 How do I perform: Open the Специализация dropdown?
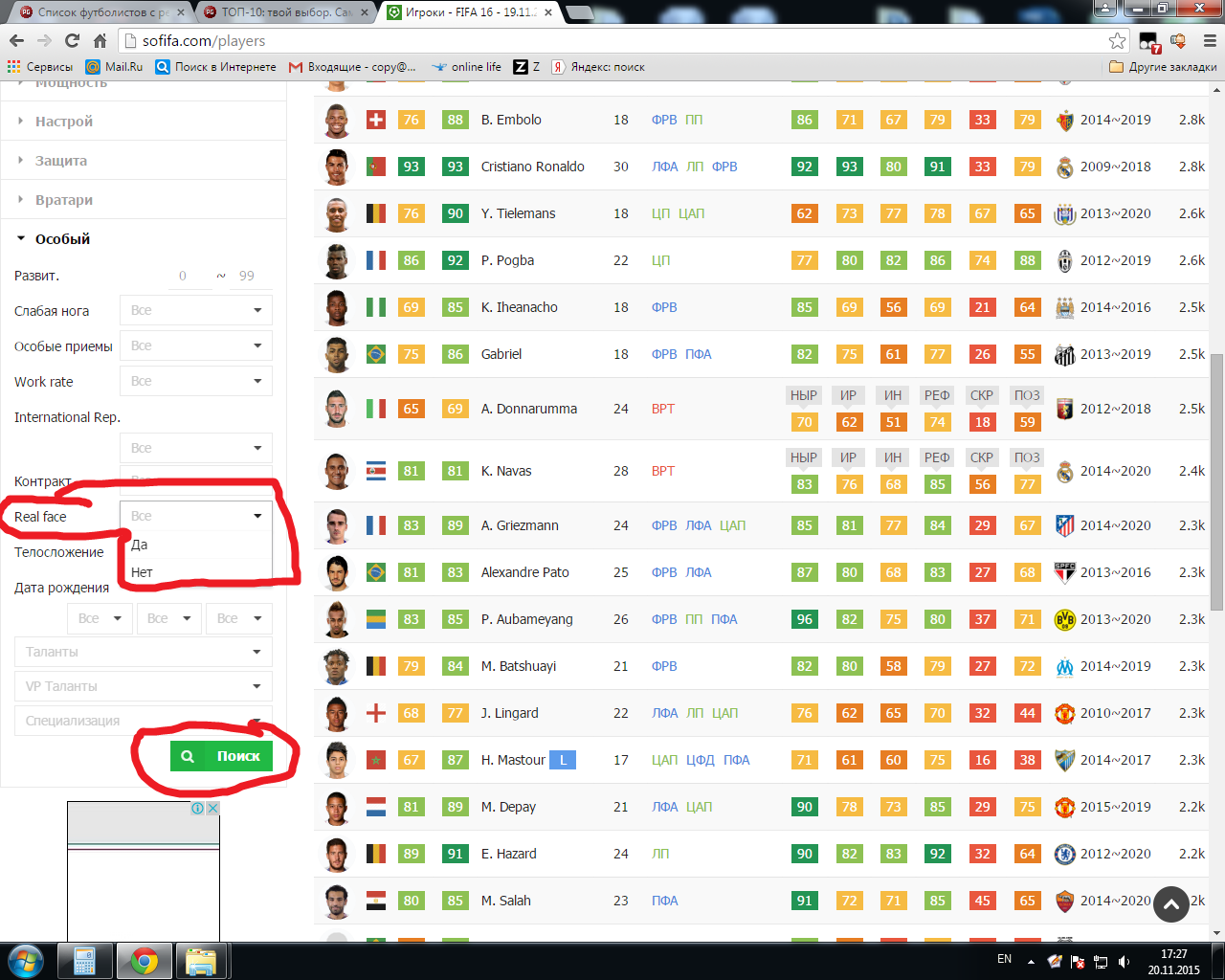point(144,721)
